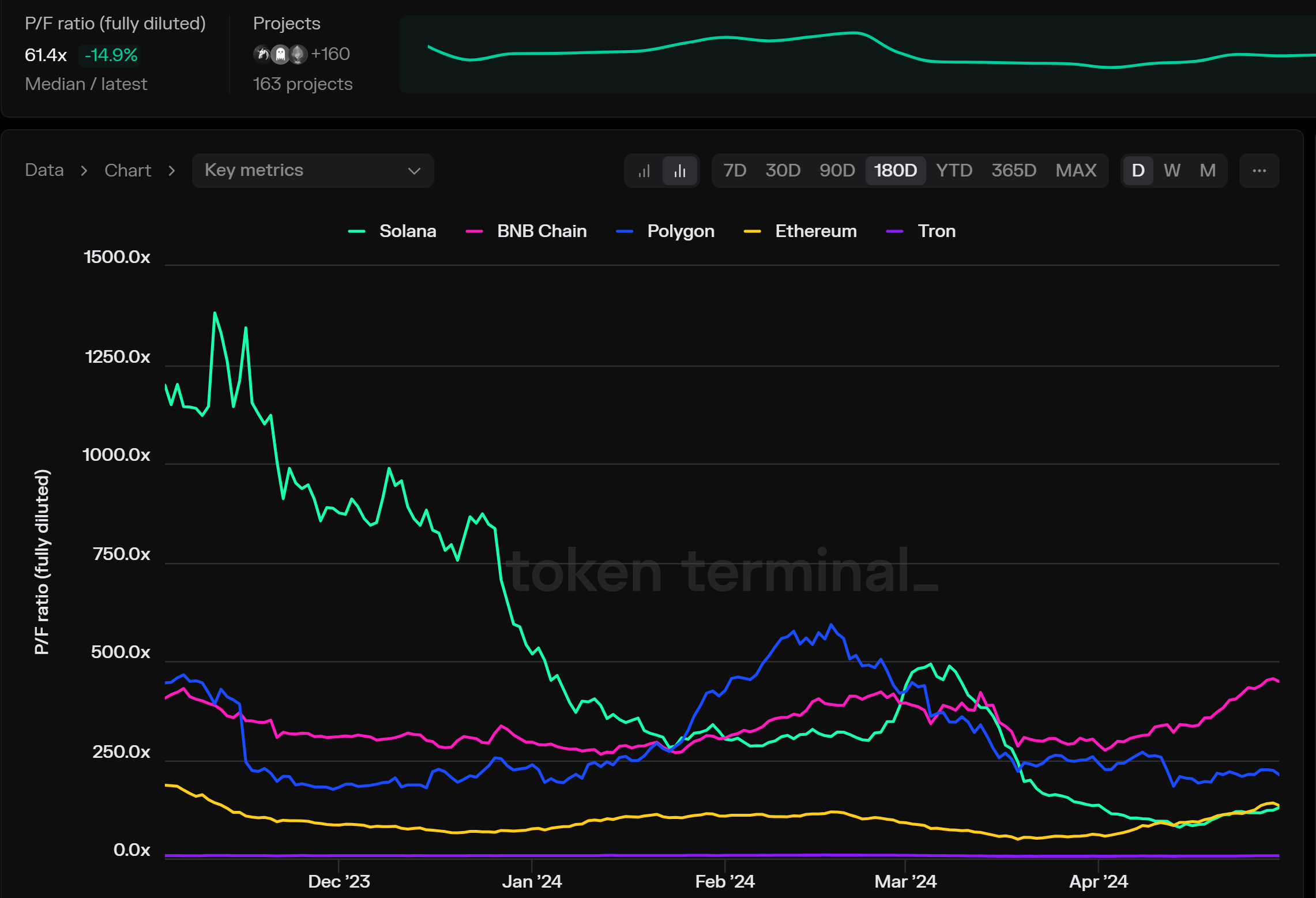Image resolution: width=1316 pixels, height=898 pixels.
Task: Switch to the 30D time range
Action: 783,171
